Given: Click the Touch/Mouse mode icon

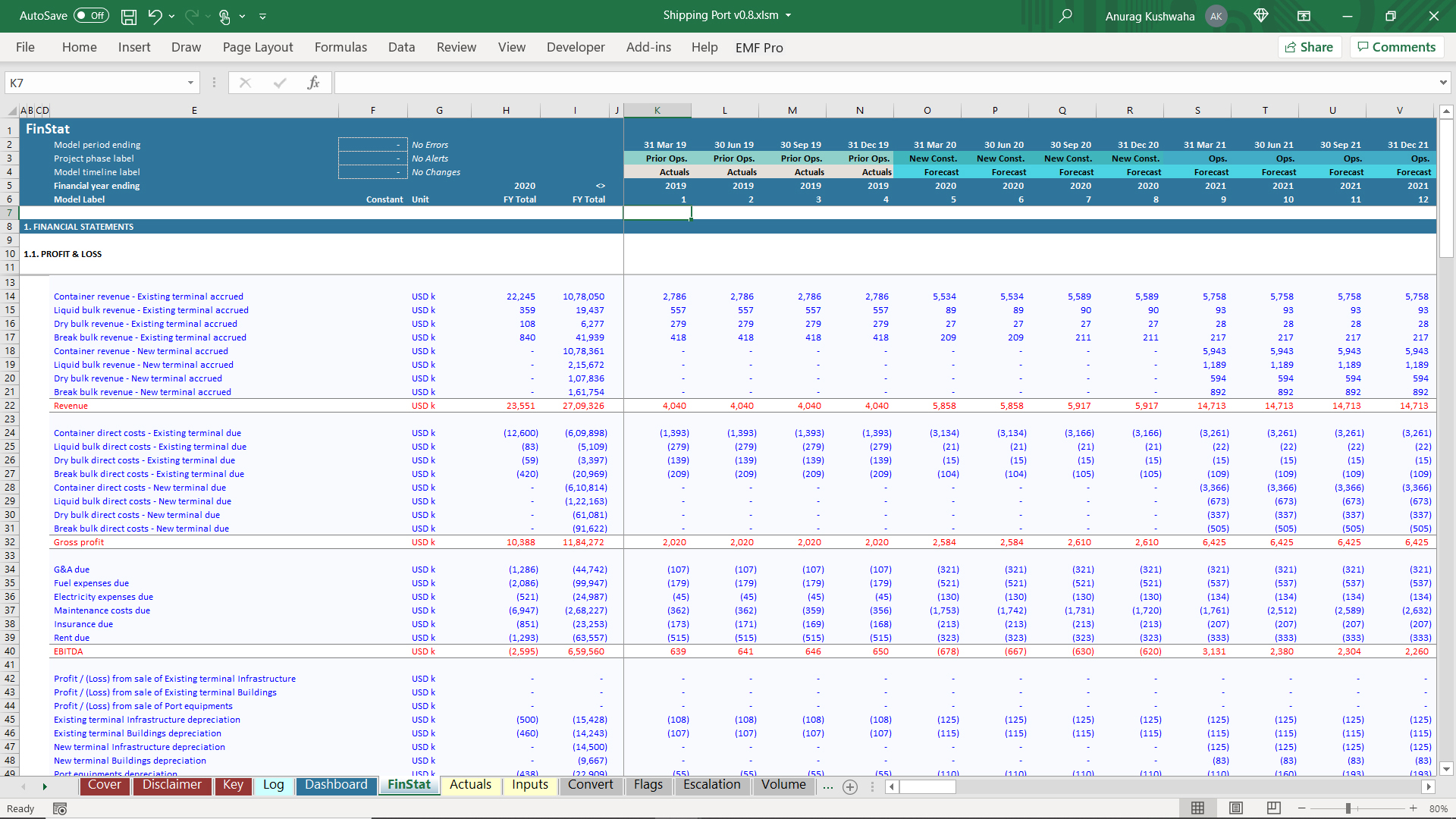Looking at the screenshot, I should pos(224,16).
